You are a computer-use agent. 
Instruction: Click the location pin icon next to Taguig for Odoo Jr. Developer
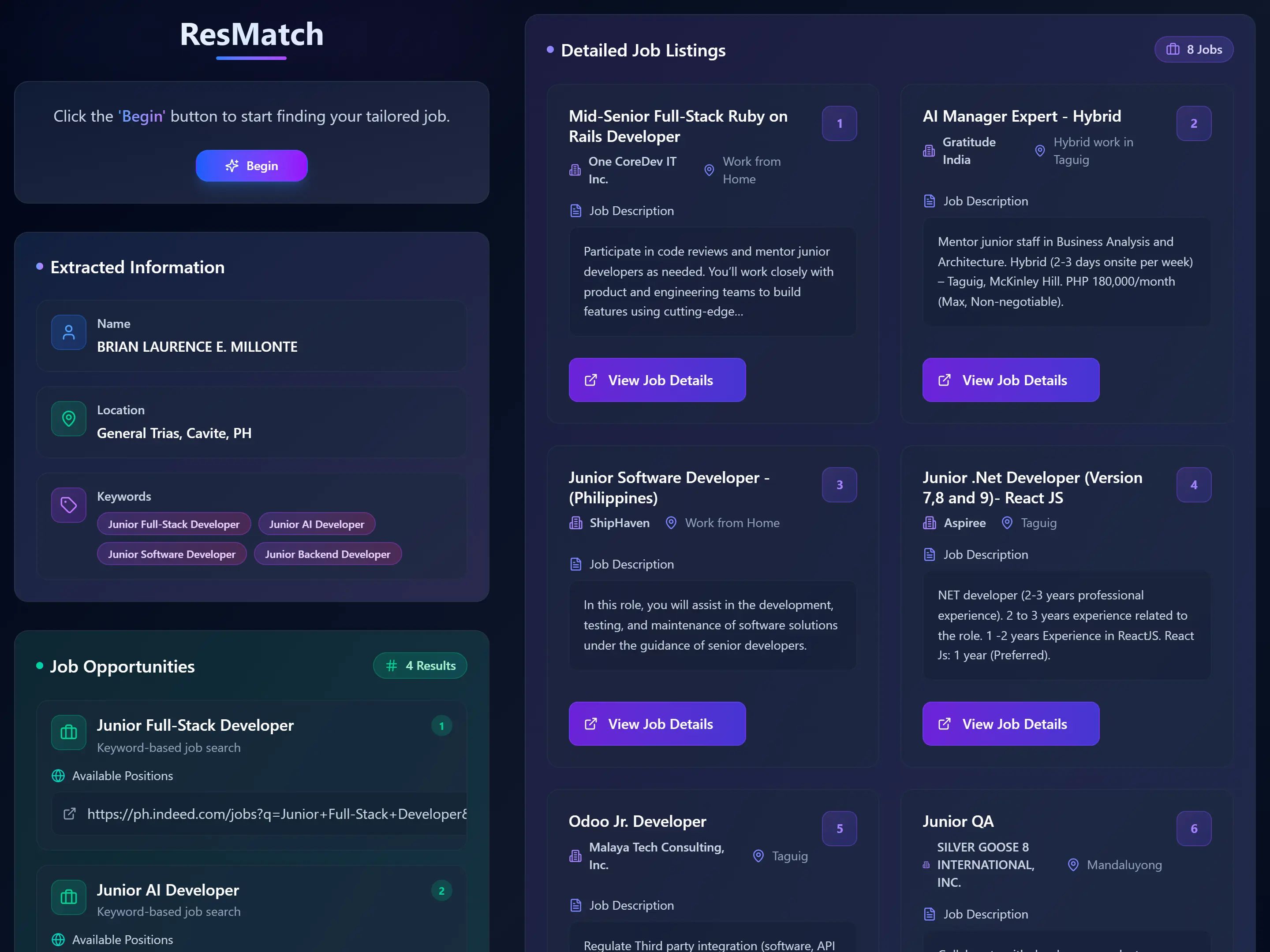tap(758, 856)
